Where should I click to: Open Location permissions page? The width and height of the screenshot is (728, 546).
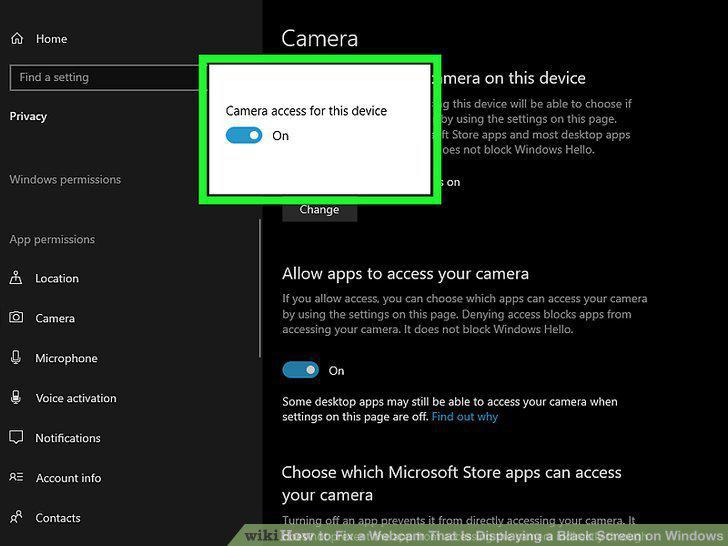57,279
